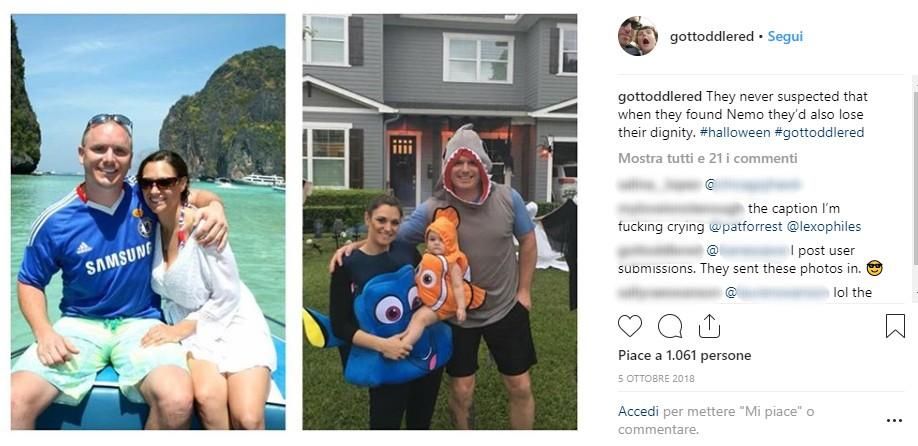918x446 pixels.
Task: Open comments via speech bubble icon
Action: point(670,326)
